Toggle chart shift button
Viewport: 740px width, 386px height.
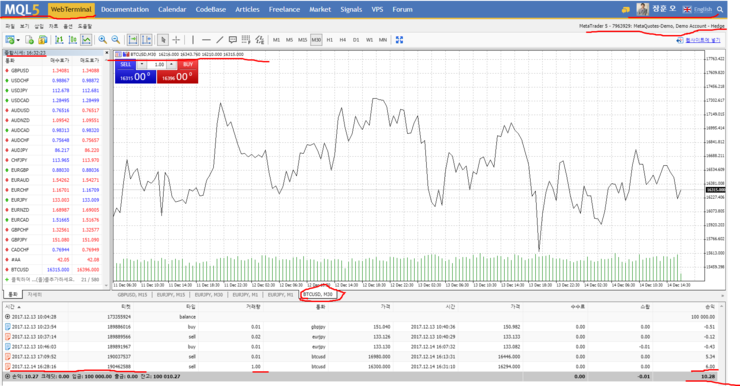[x=147, y=40]
